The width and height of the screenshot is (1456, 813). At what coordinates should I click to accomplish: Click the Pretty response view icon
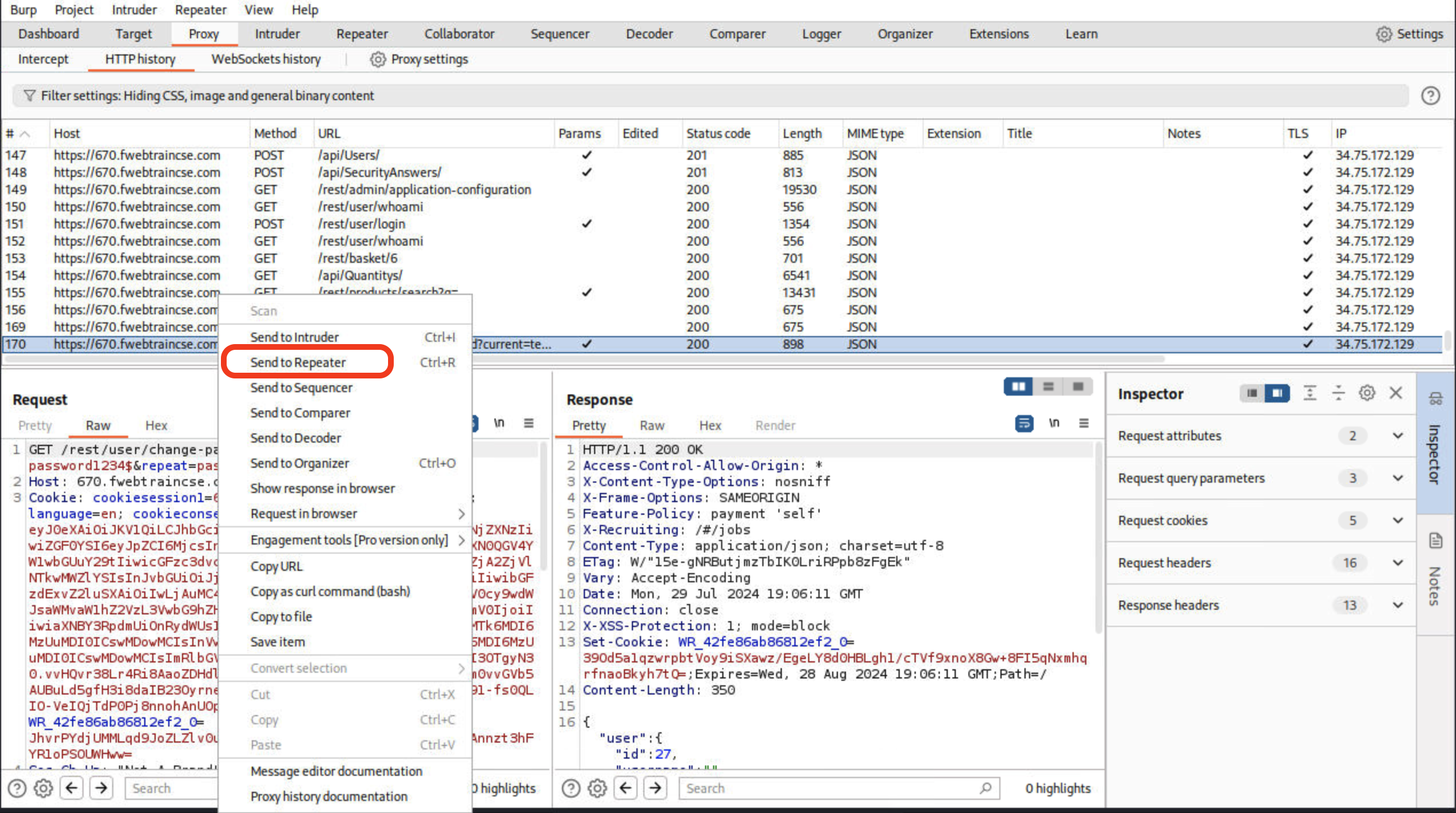[x=589, y=424]
